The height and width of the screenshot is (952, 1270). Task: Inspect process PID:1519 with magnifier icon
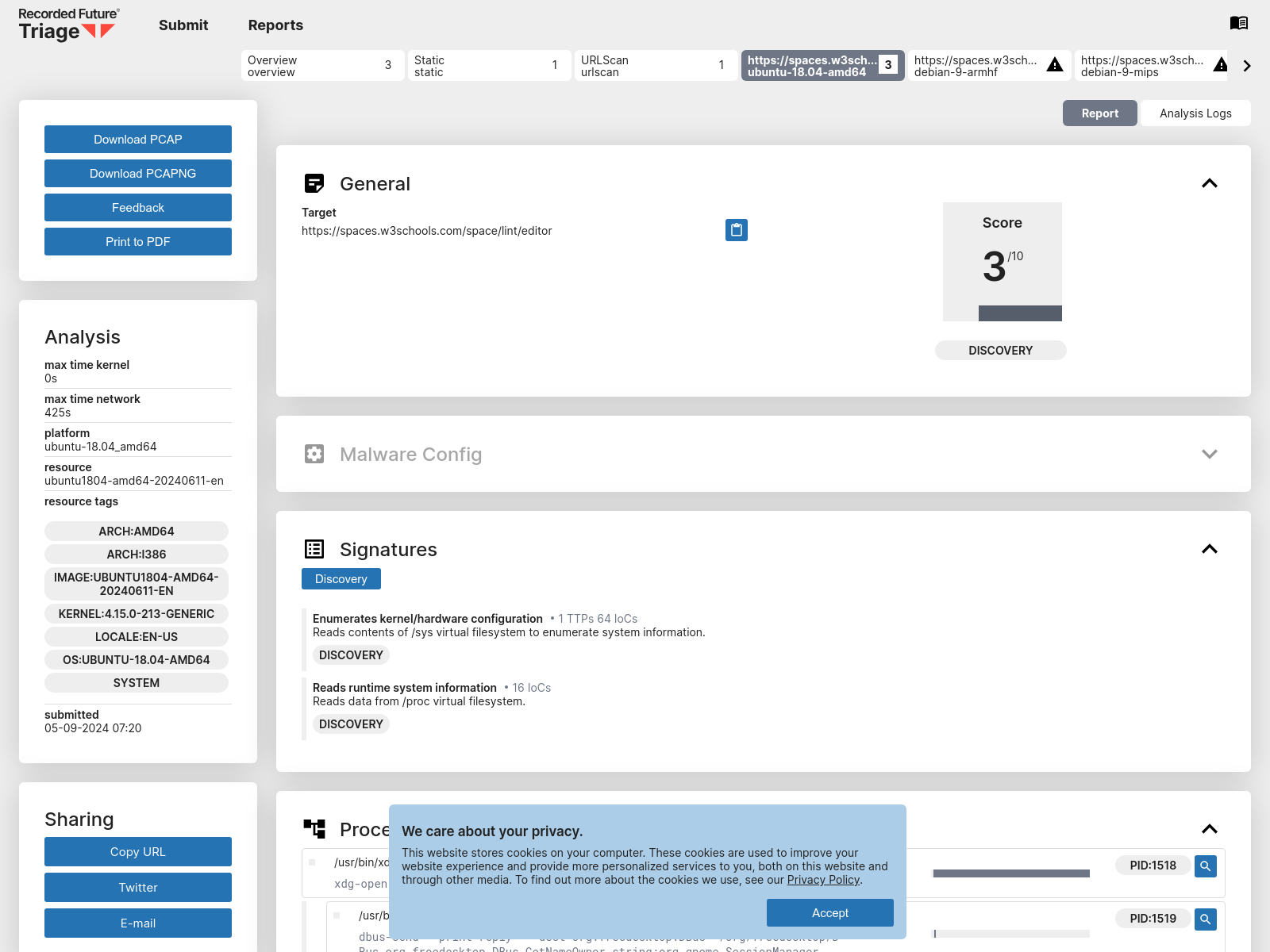1206,919
